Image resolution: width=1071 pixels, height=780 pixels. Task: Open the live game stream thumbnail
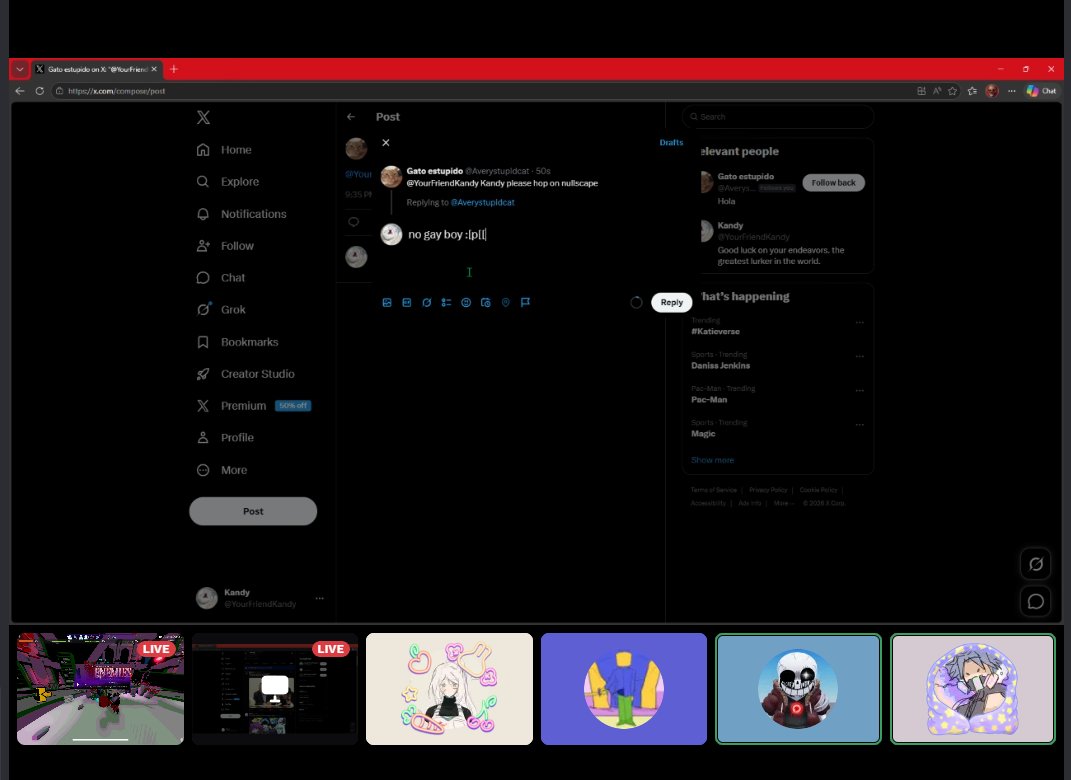tap(100, 688)
